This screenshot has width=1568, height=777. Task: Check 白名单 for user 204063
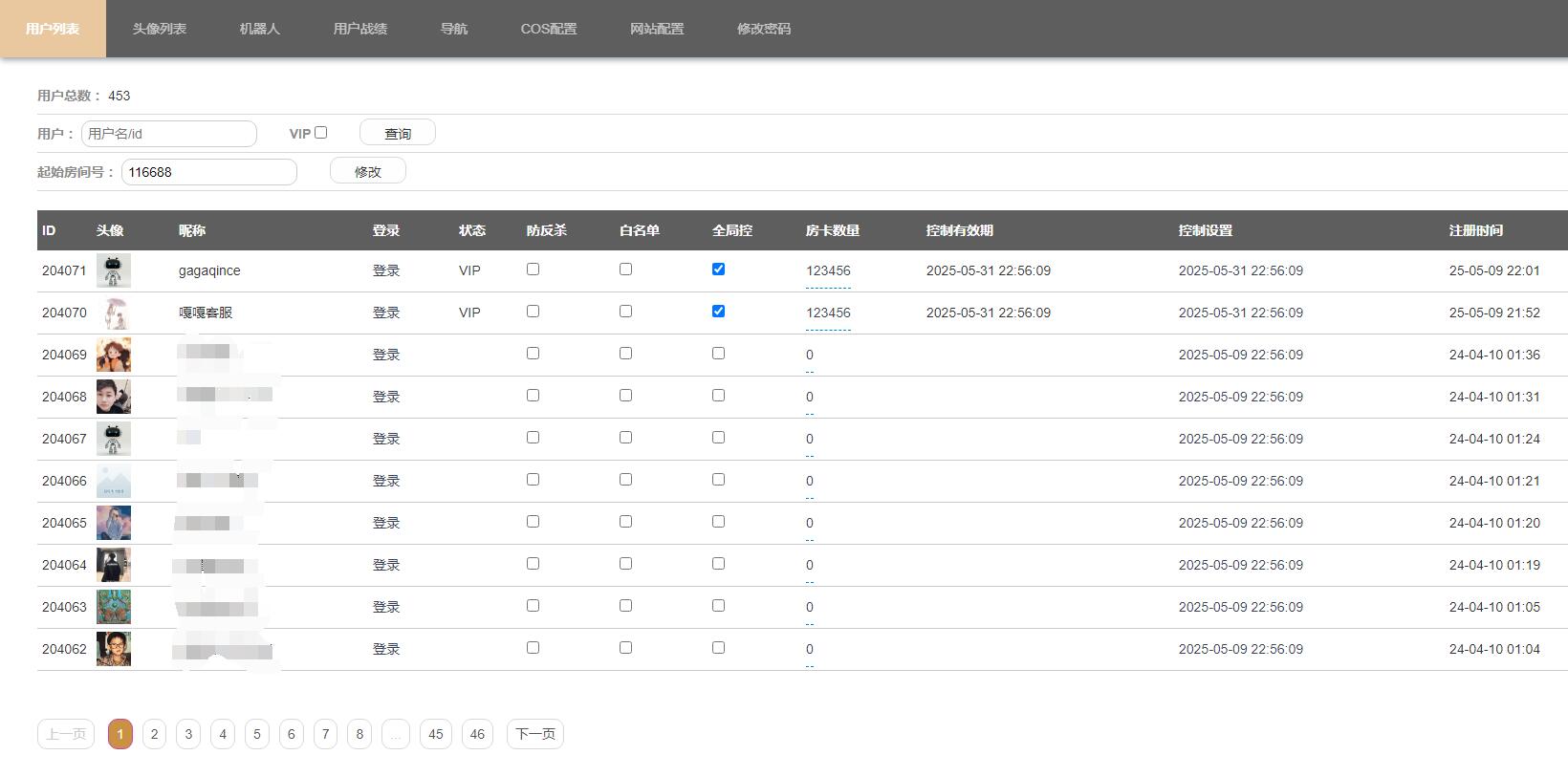tap(626, 606)
